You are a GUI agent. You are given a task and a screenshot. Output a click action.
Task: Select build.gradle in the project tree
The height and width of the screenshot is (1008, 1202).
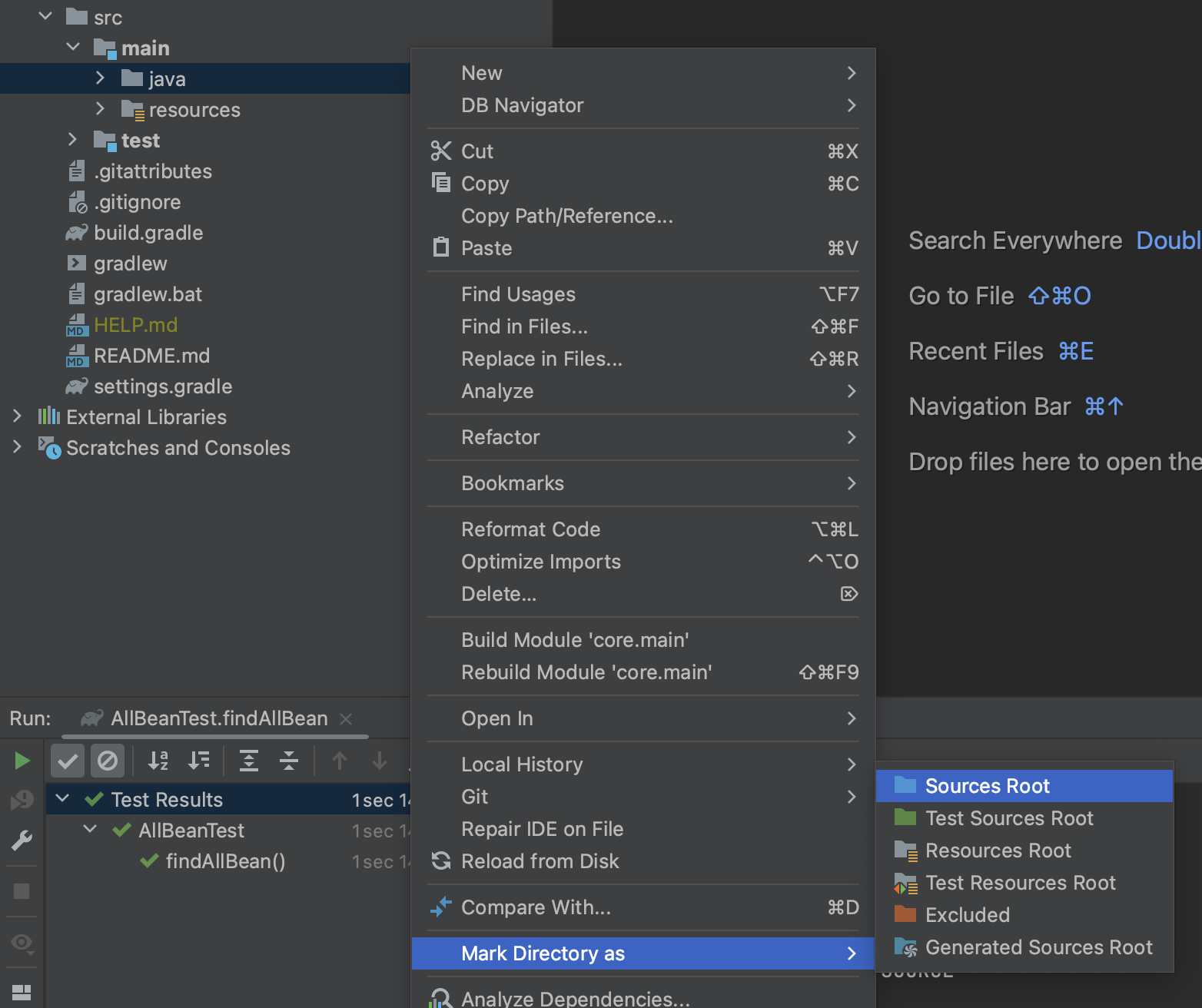[x=148, y=232]
